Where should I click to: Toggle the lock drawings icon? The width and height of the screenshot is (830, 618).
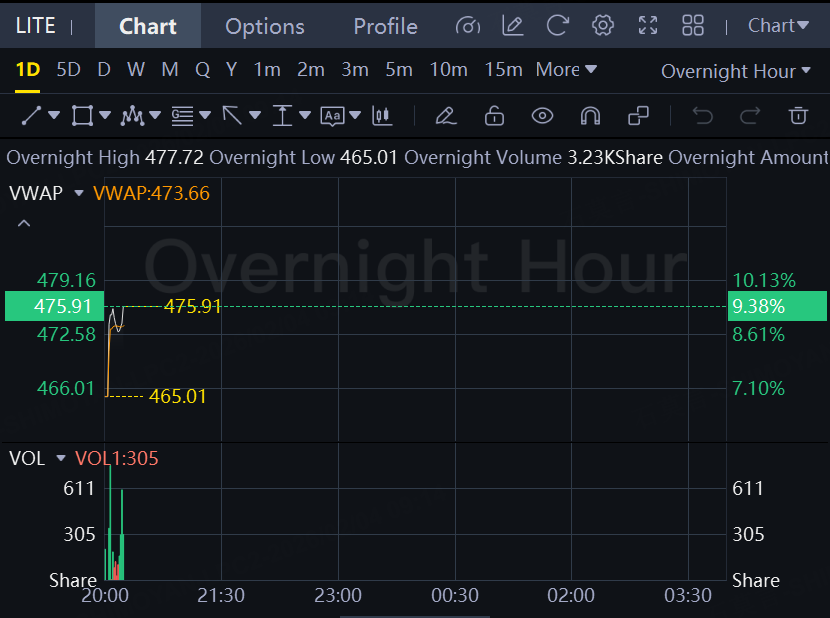click(494, 115)
